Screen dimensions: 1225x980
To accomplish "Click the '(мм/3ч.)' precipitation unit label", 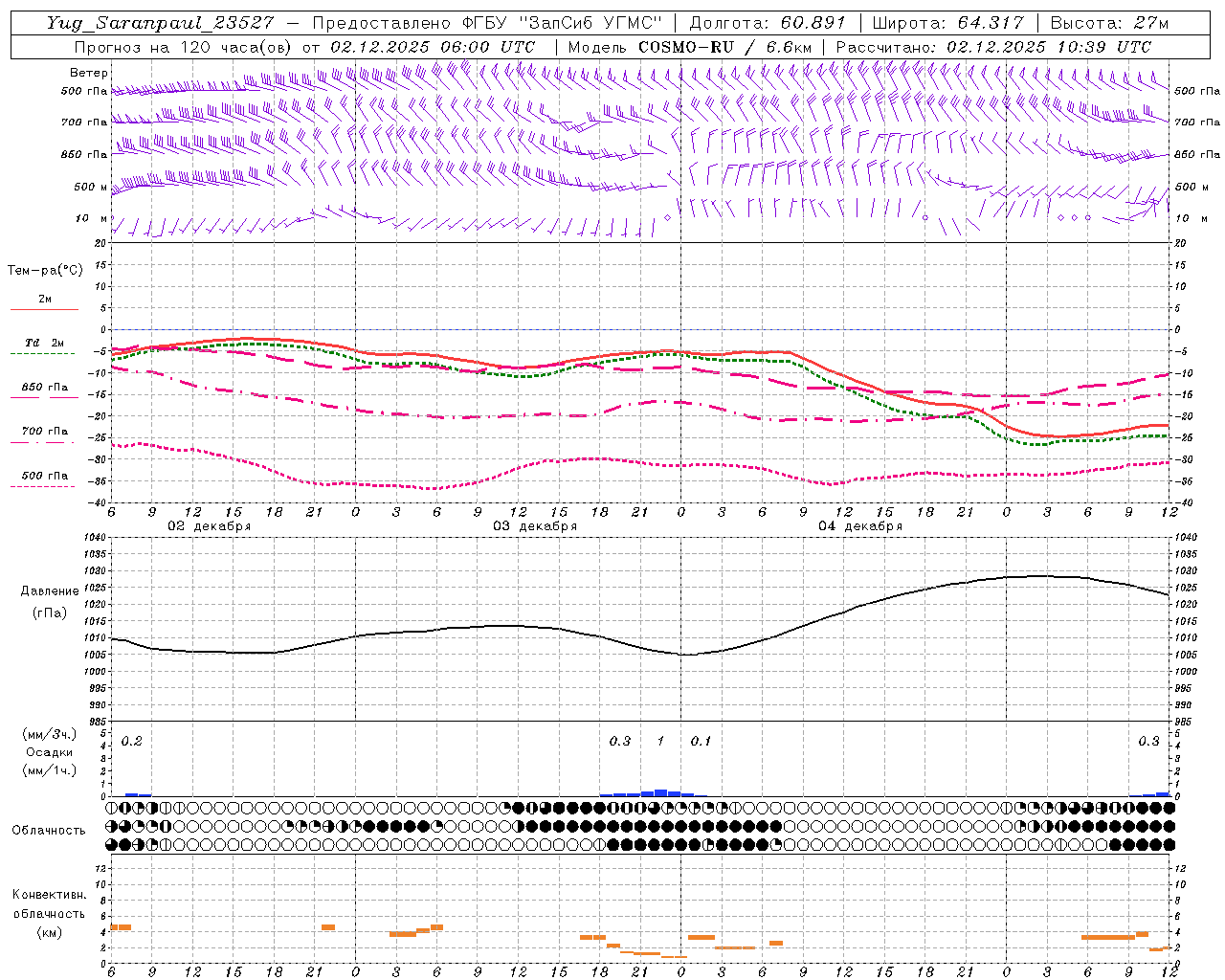I will 50,735.
